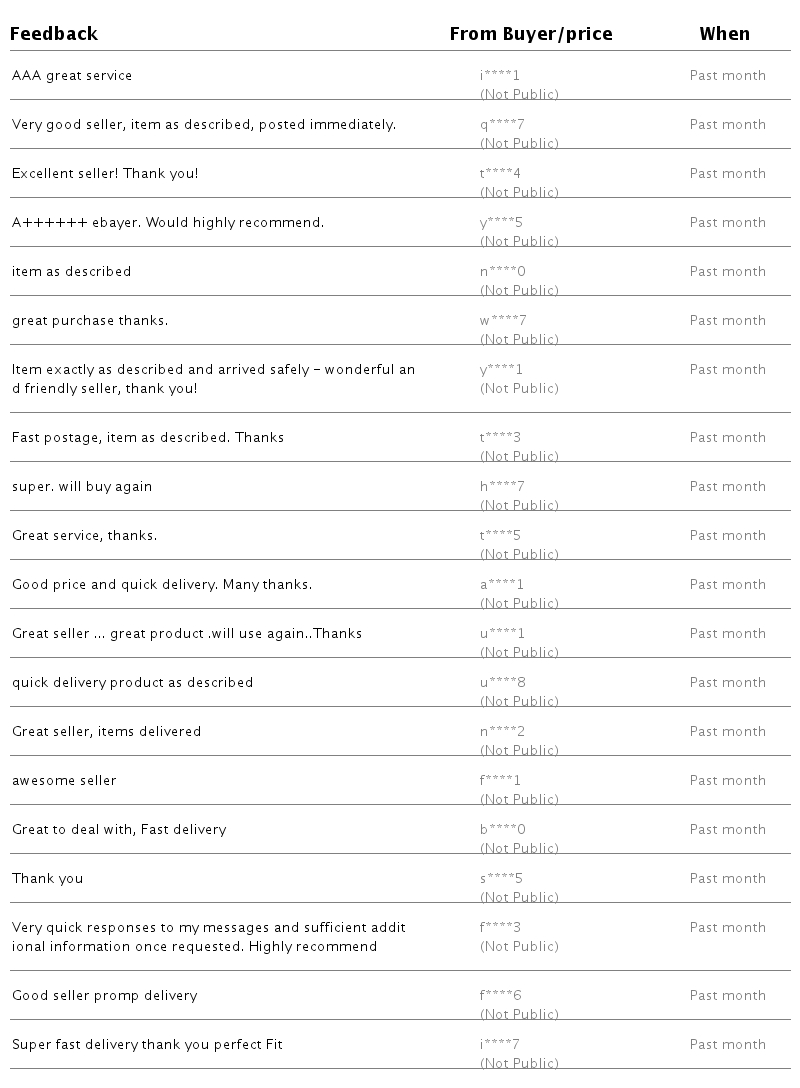Open buyer n****0 username link
The height and width of the screenshot is (1088, 800).
click(502, 272)
